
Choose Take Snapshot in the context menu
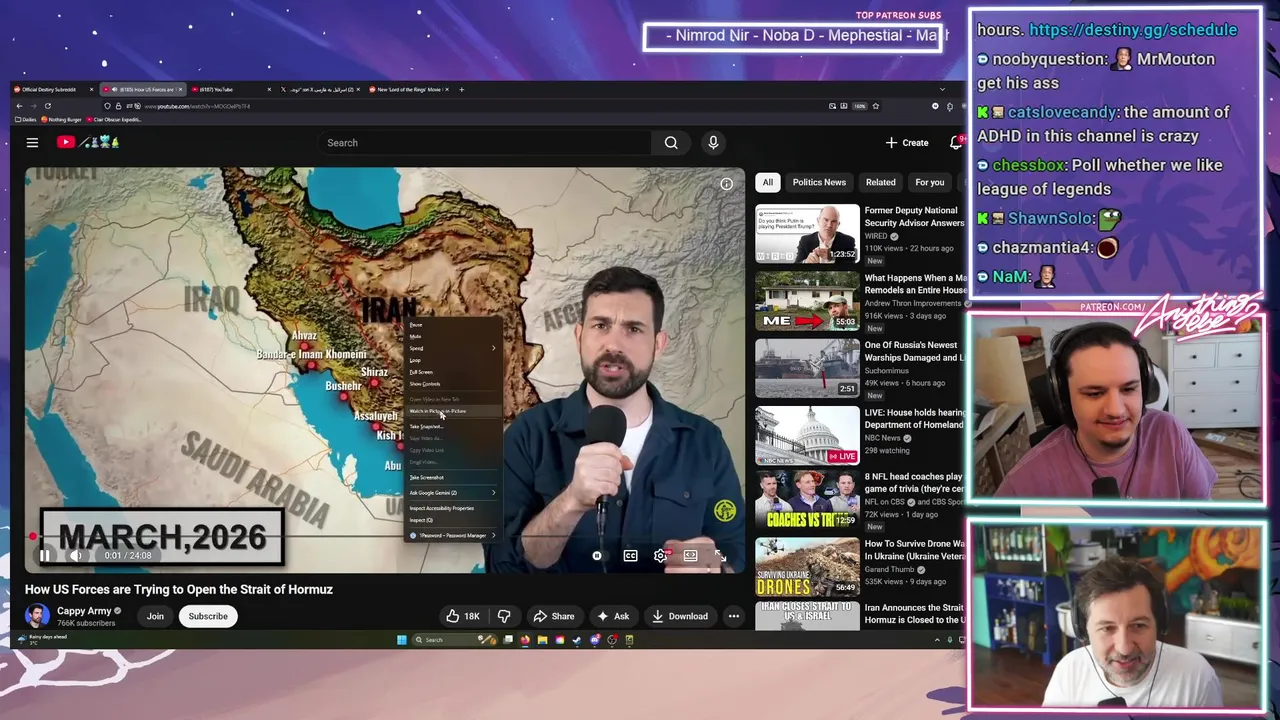tap(452, 426)
